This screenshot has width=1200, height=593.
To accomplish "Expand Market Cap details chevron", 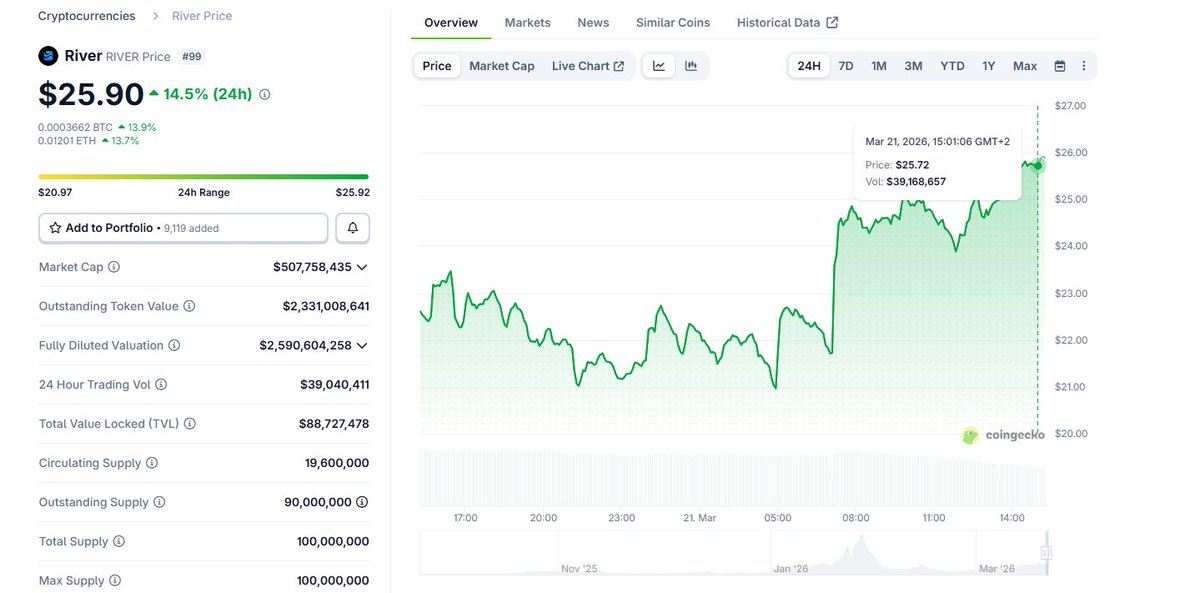I will (362, 267).
